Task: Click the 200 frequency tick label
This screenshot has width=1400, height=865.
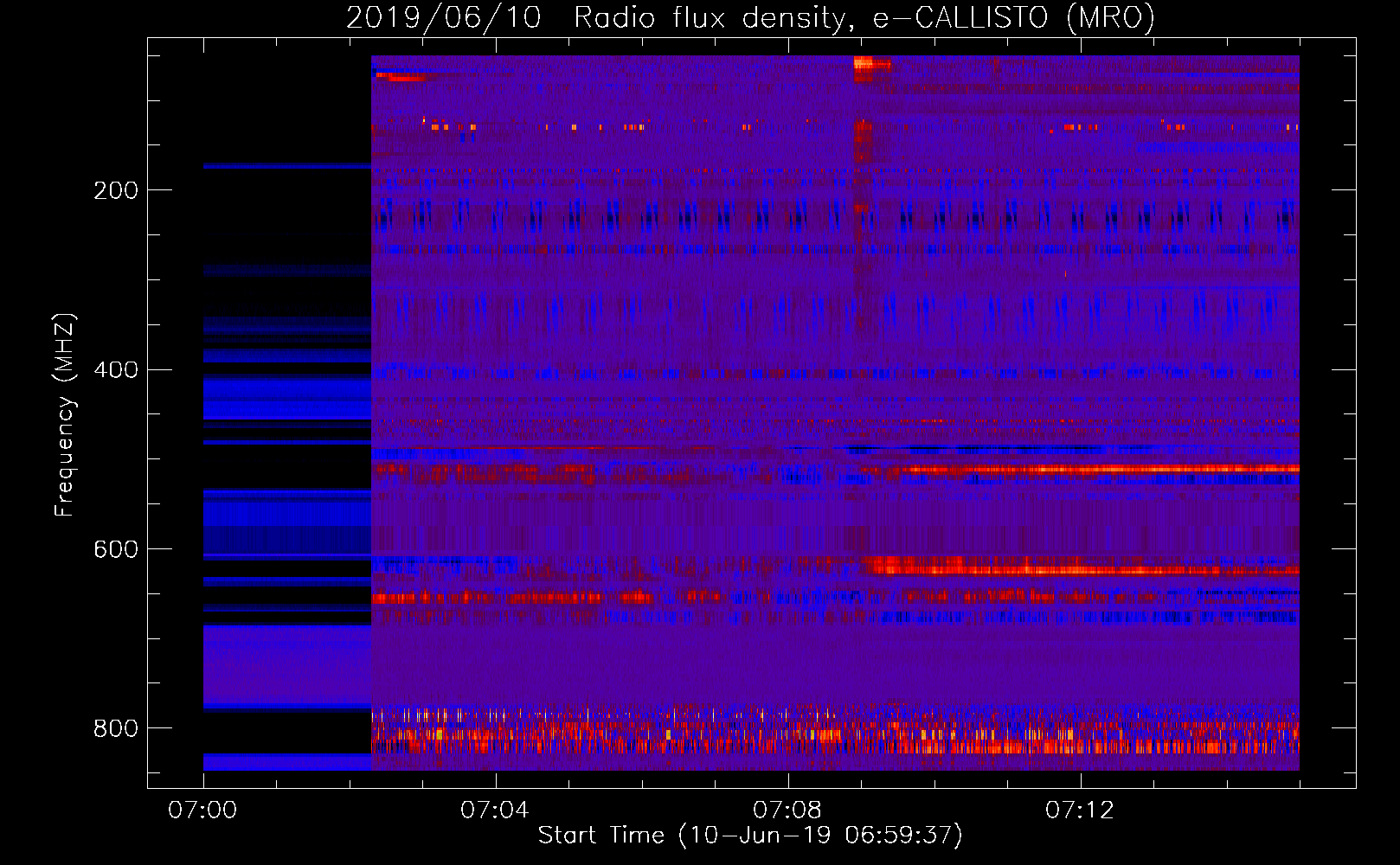Action: point(116,190)
